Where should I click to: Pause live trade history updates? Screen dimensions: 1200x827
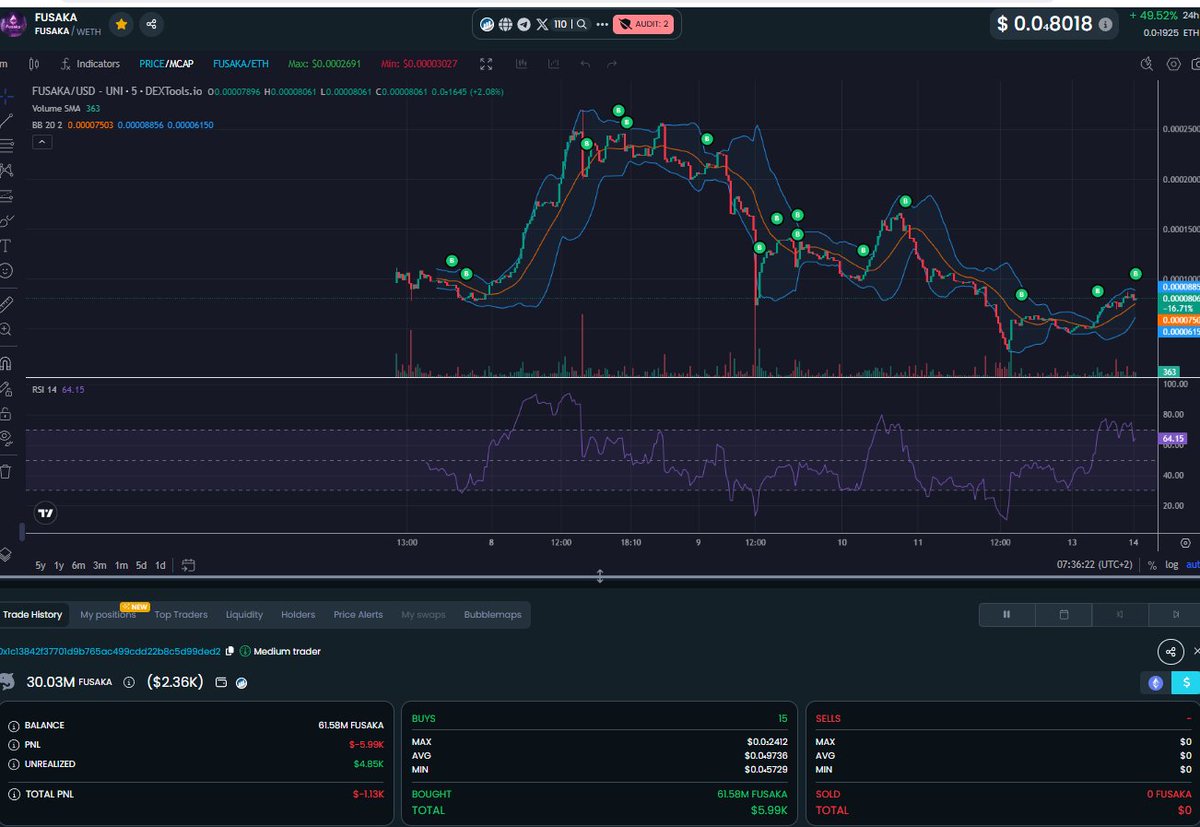pos(1006,615)
